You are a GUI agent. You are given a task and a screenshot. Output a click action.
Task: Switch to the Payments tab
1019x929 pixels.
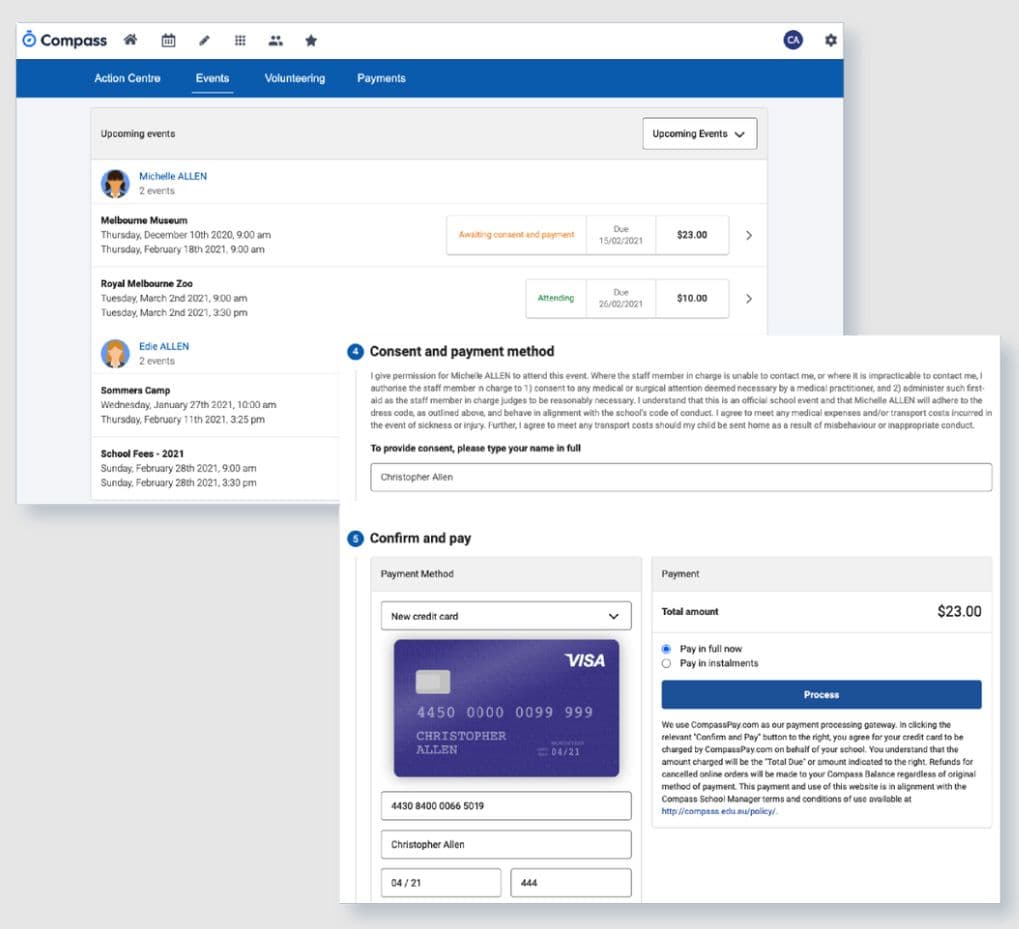coord(381,78)
